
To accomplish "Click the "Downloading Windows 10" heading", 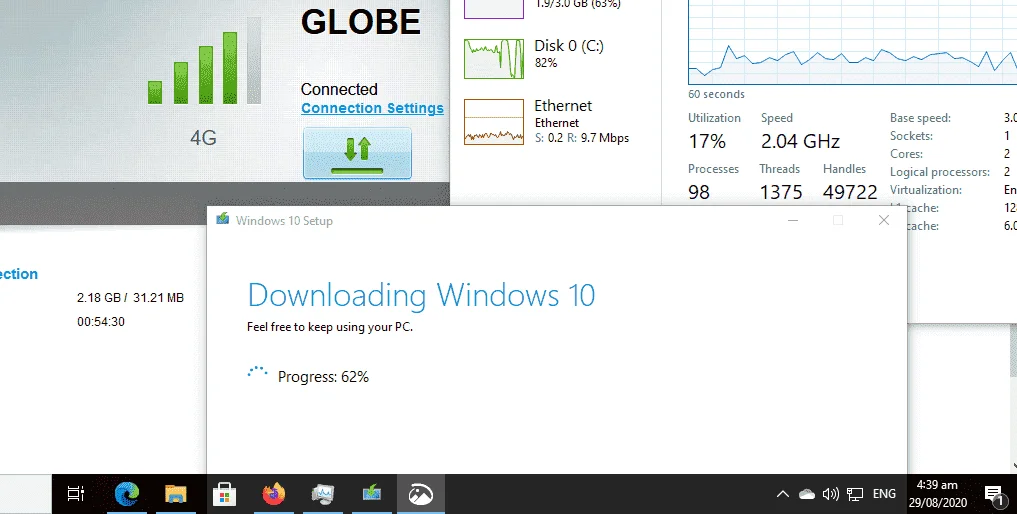I will [x=421, y=295].
